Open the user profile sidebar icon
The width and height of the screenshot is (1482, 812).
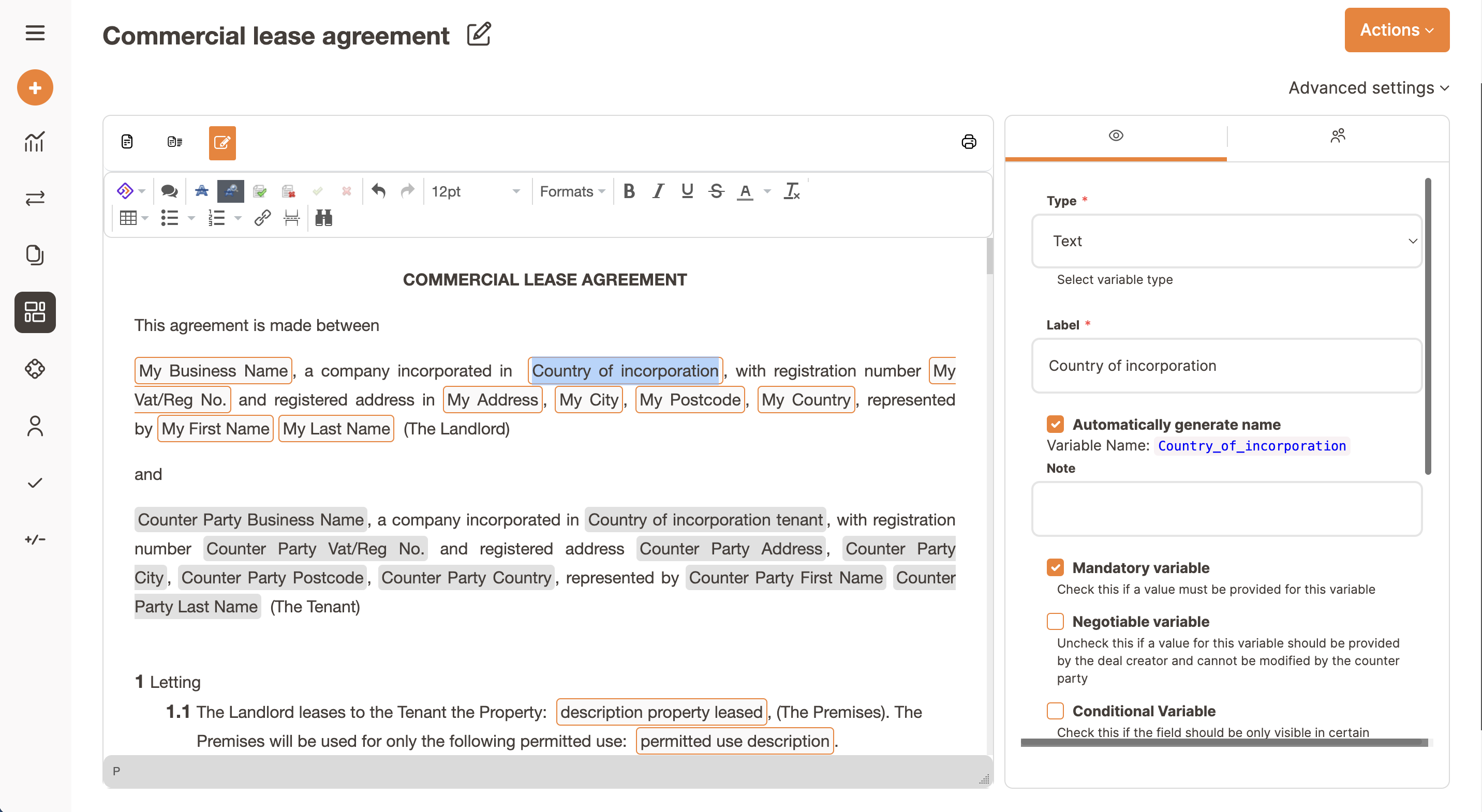(35, 426)
